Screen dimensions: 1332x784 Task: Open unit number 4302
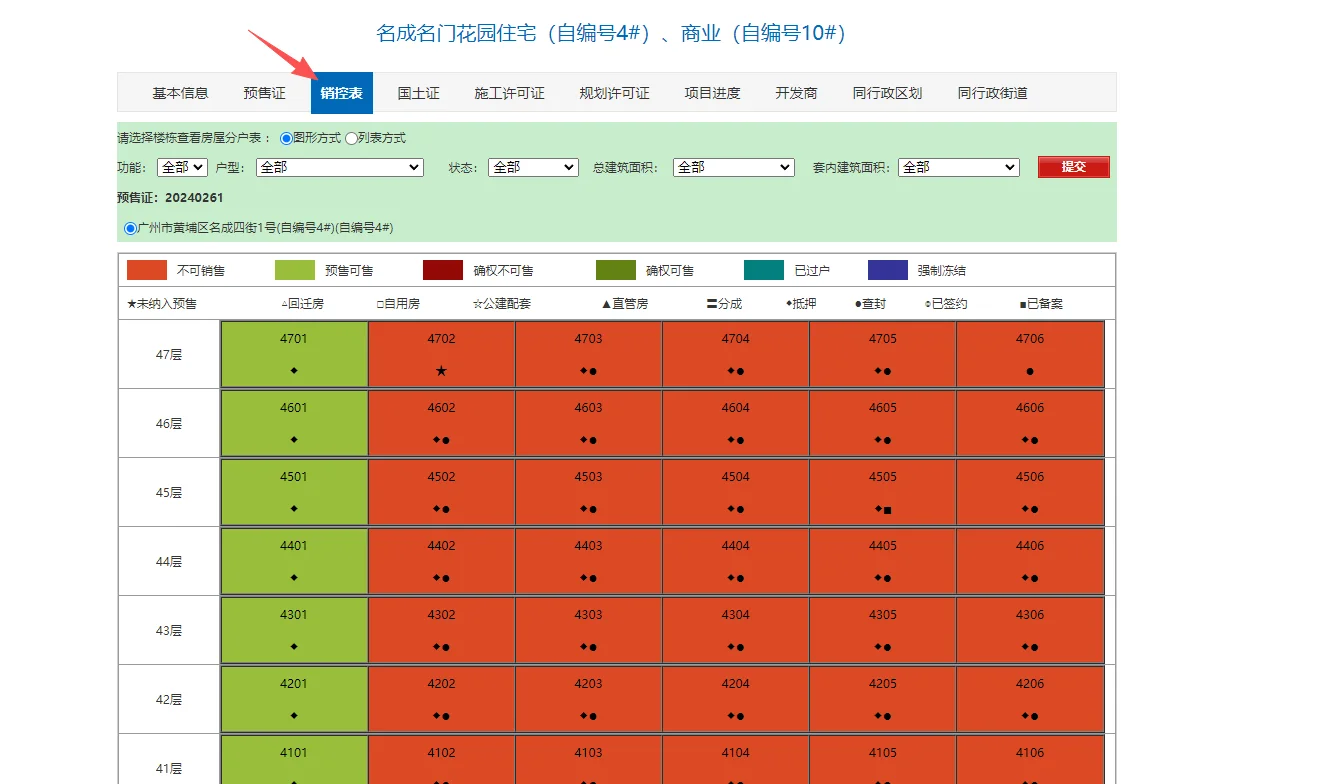pos(441,615)
